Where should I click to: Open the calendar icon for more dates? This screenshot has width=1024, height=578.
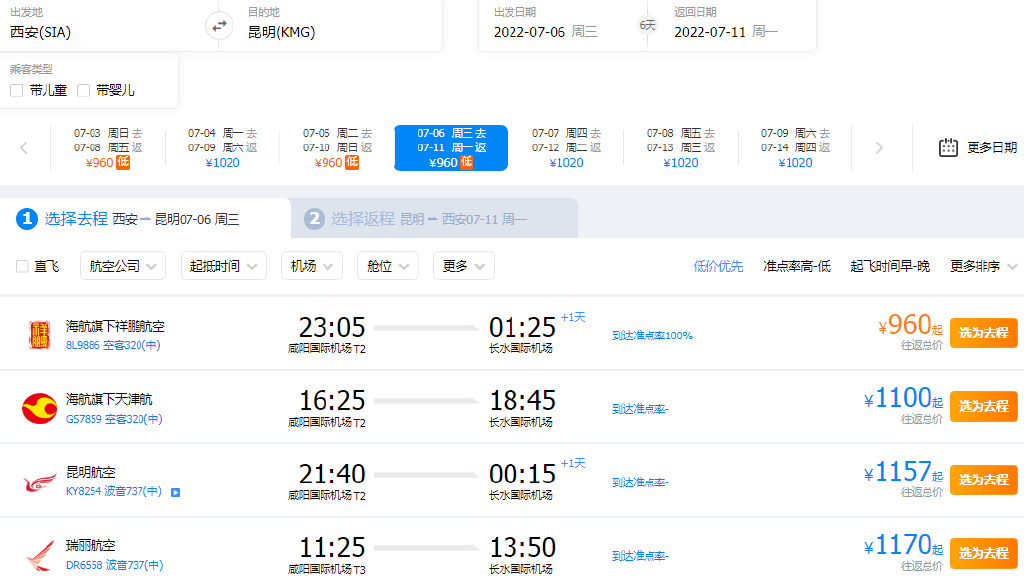[948, 148]
